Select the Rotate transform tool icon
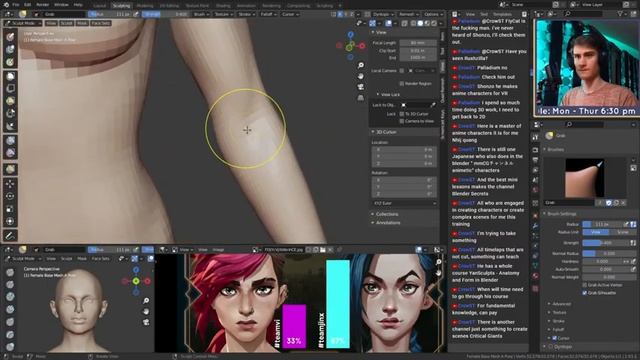The width and height of the screenshot is (640, 360). point(10,196)
